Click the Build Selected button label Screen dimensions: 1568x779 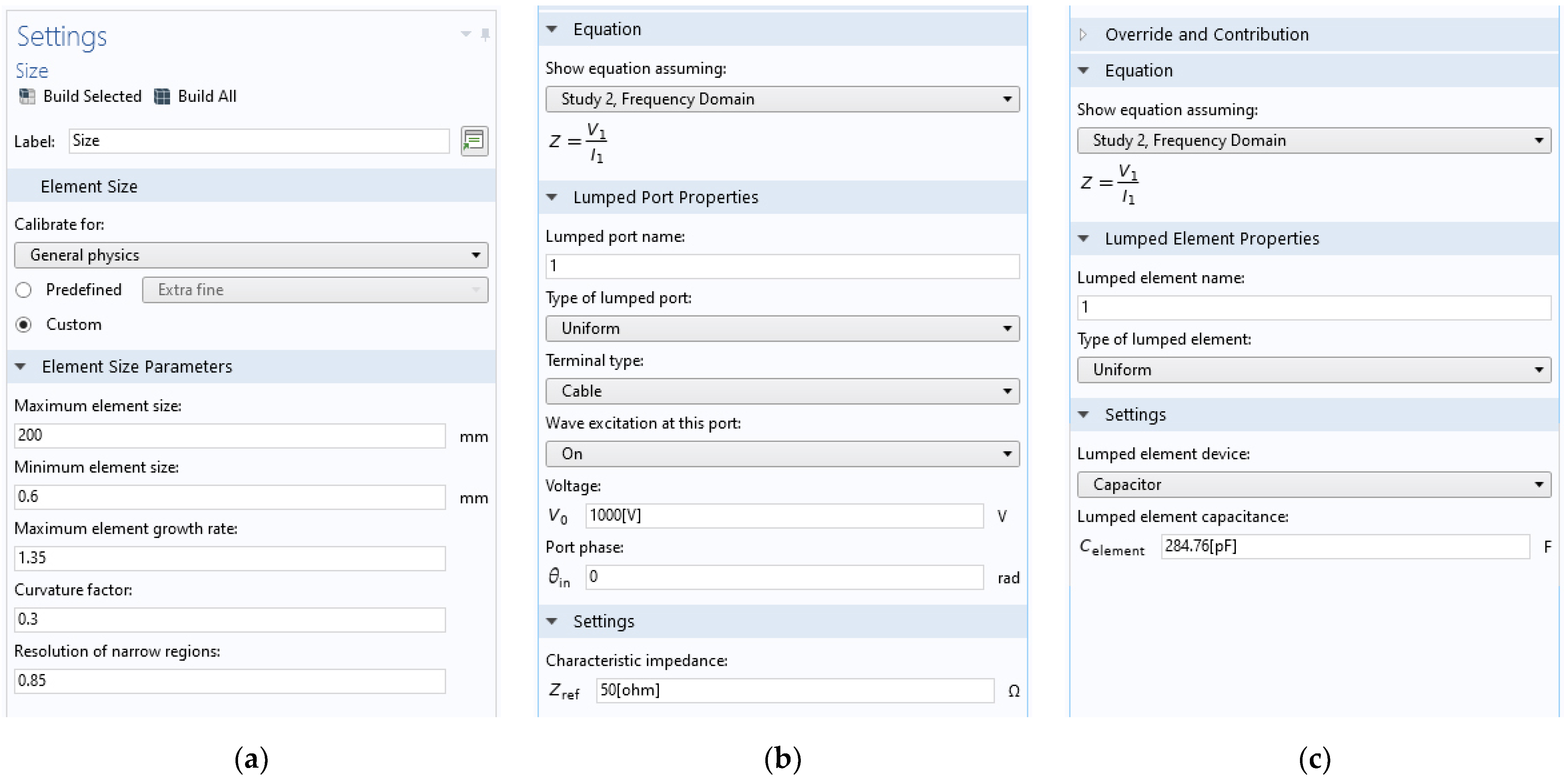(x=93, y=96)
